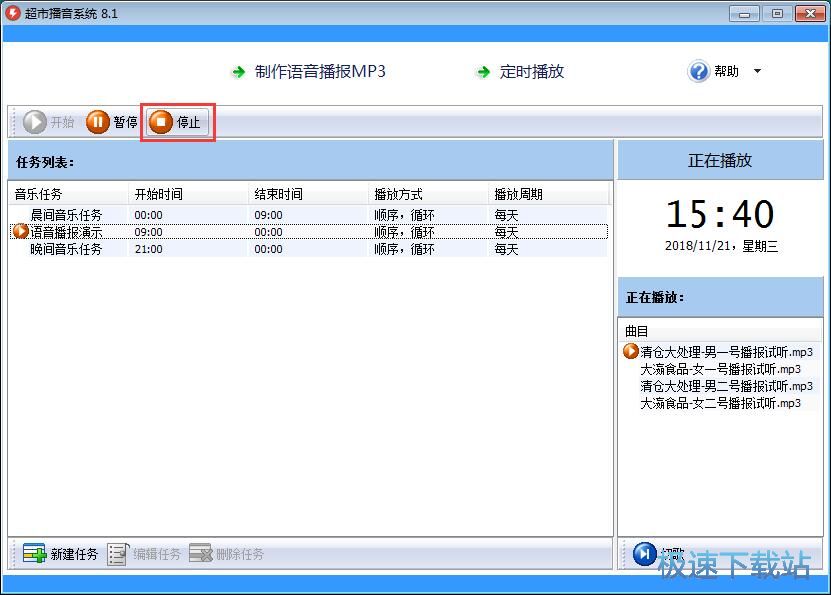
Task: Click the 曲目 column header
Action: (x=720, y=331)
